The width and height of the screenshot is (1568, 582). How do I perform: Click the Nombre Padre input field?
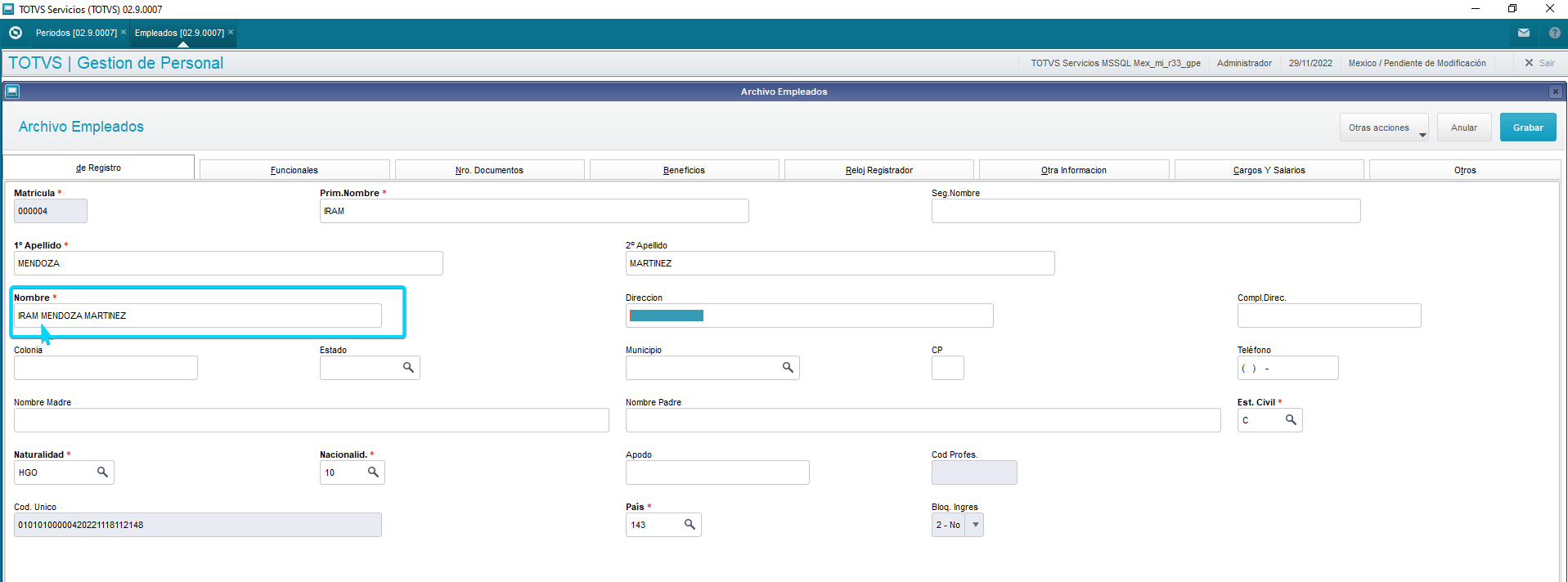(x=923, y=420)
